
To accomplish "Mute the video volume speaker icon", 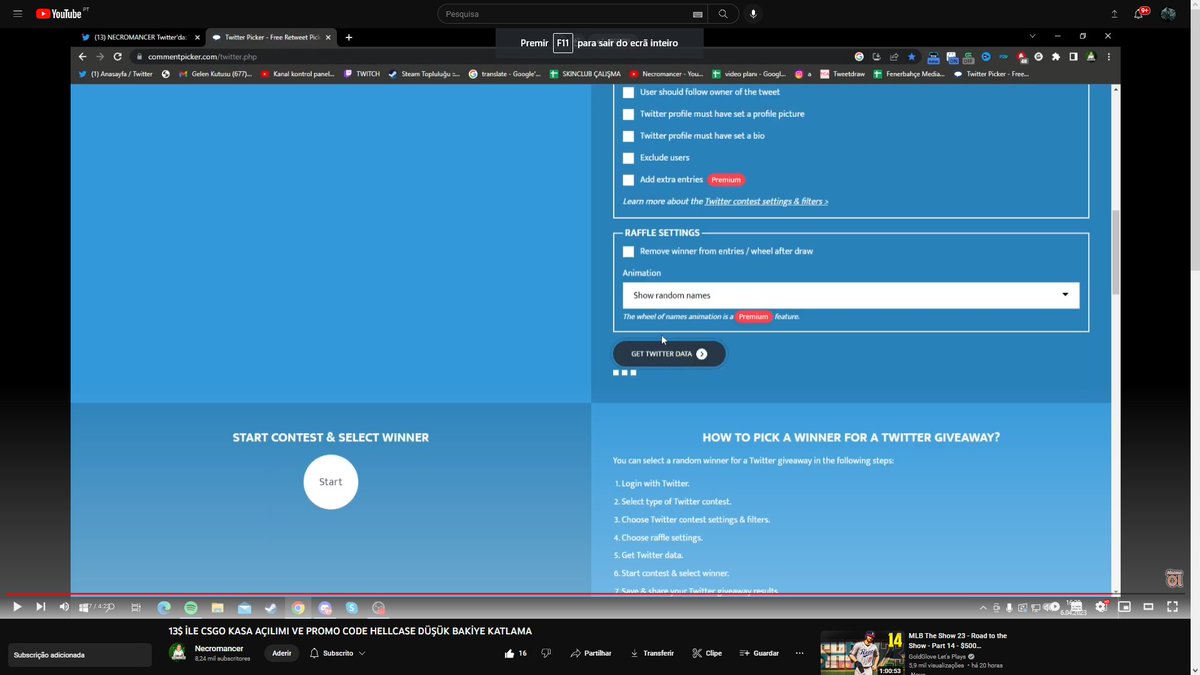I will (64, 607).
